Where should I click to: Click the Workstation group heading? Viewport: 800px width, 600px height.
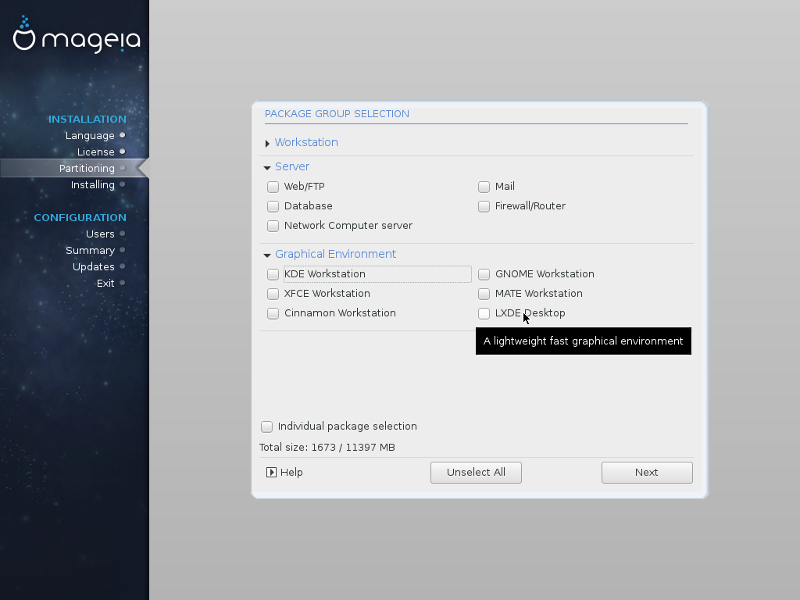click(307, 142)
